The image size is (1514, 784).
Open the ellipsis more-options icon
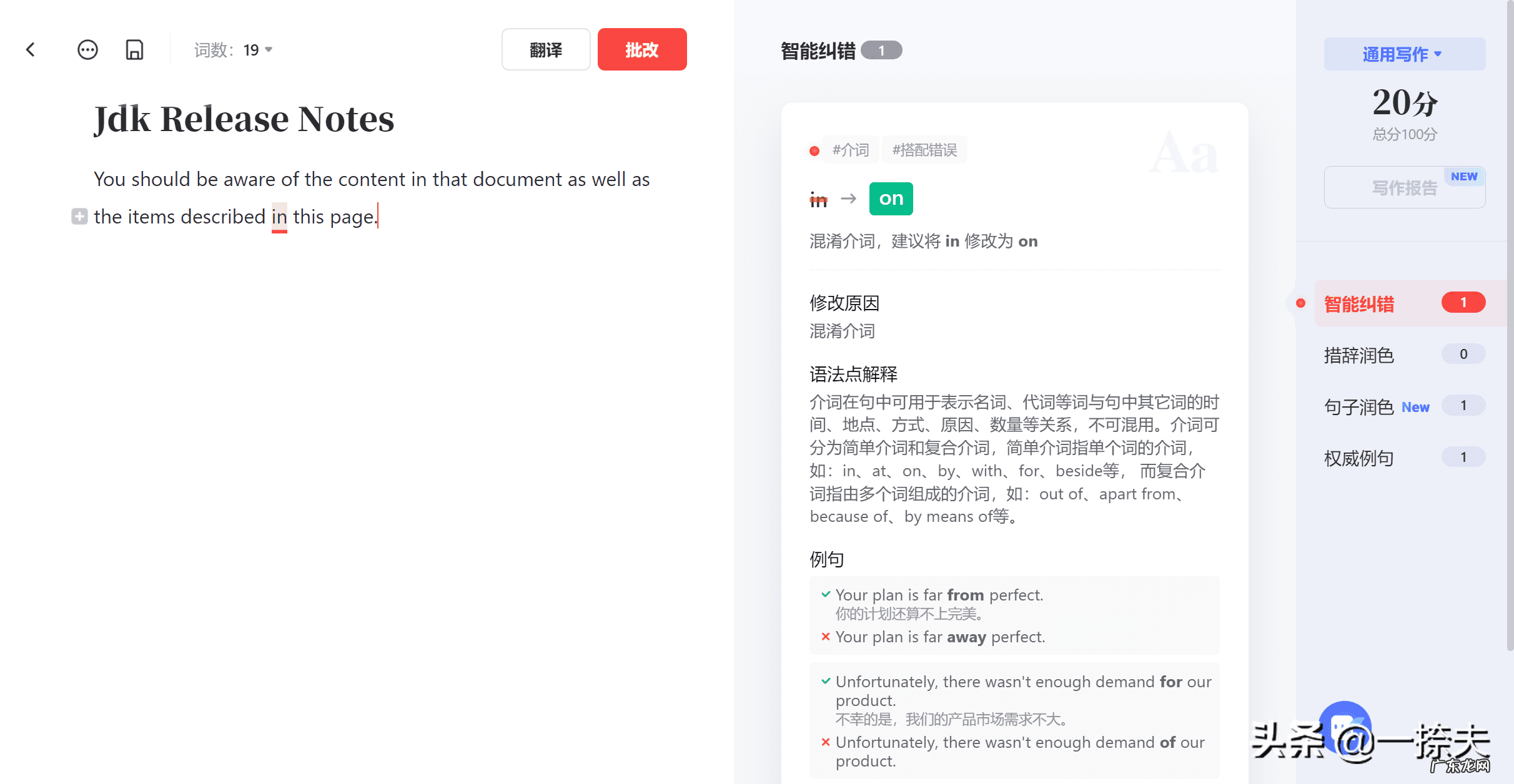click(x=87, y=49)
